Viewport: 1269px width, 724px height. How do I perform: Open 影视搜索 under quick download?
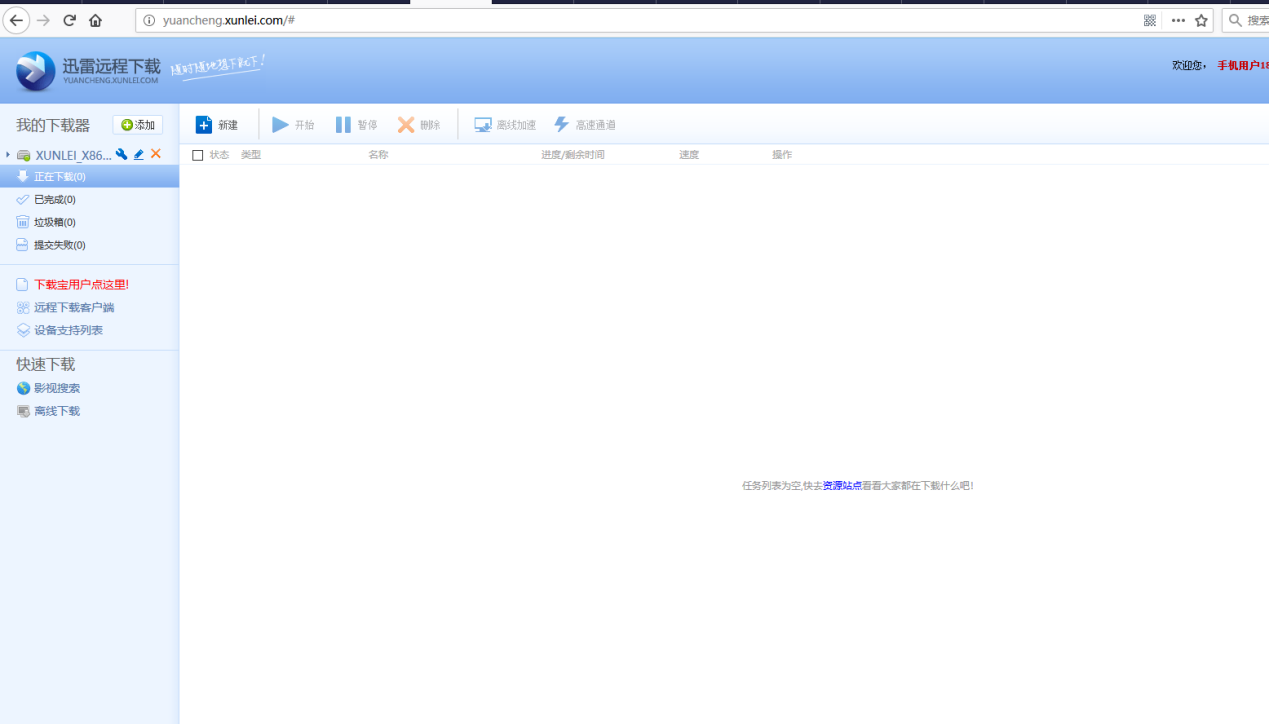pyautogui.click(x=57, y=389)
